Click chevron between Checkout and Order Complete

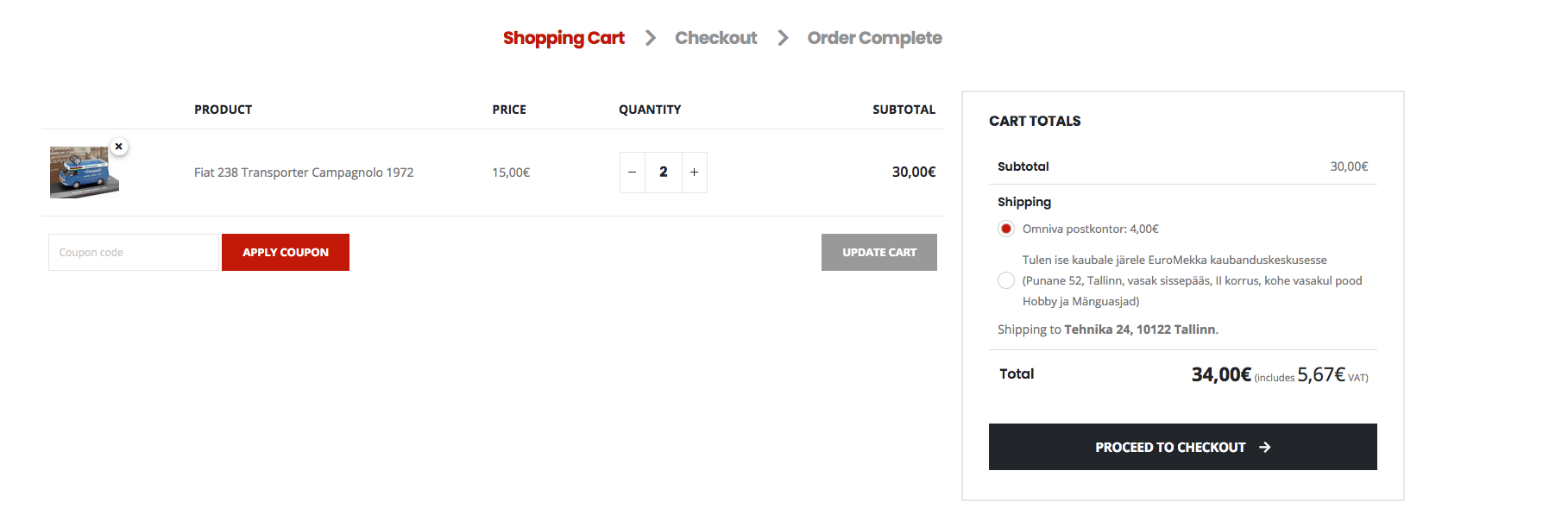(x=783, y=38)
